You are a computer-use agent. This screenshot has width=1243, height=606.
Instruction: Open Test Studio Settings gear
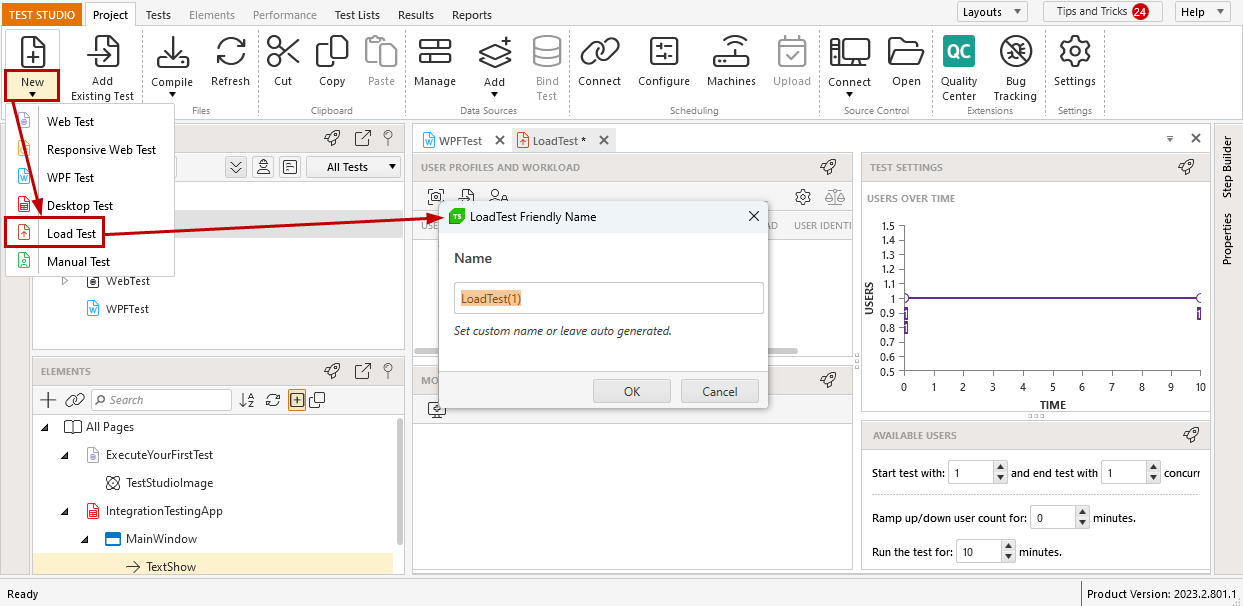(x=1075, y=61)
